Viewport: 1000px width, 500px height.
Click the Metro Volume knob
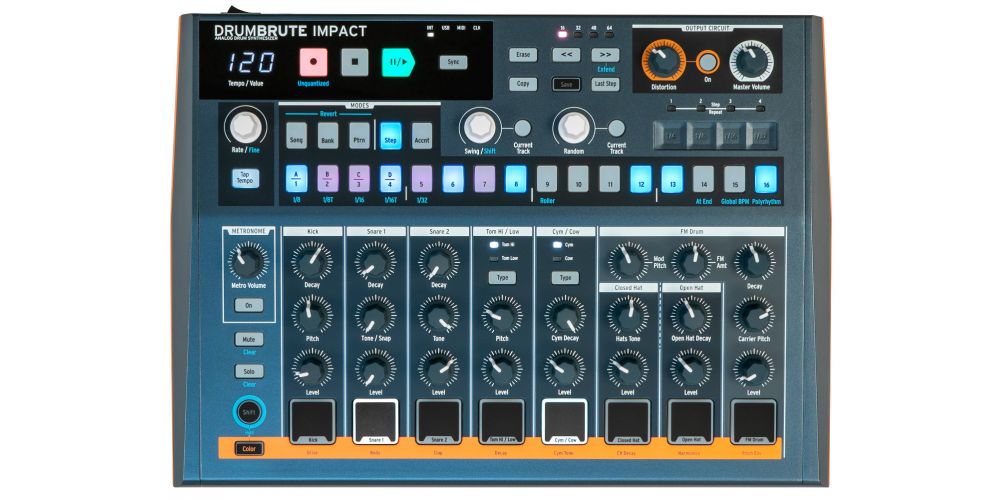(x=248, y=261)
